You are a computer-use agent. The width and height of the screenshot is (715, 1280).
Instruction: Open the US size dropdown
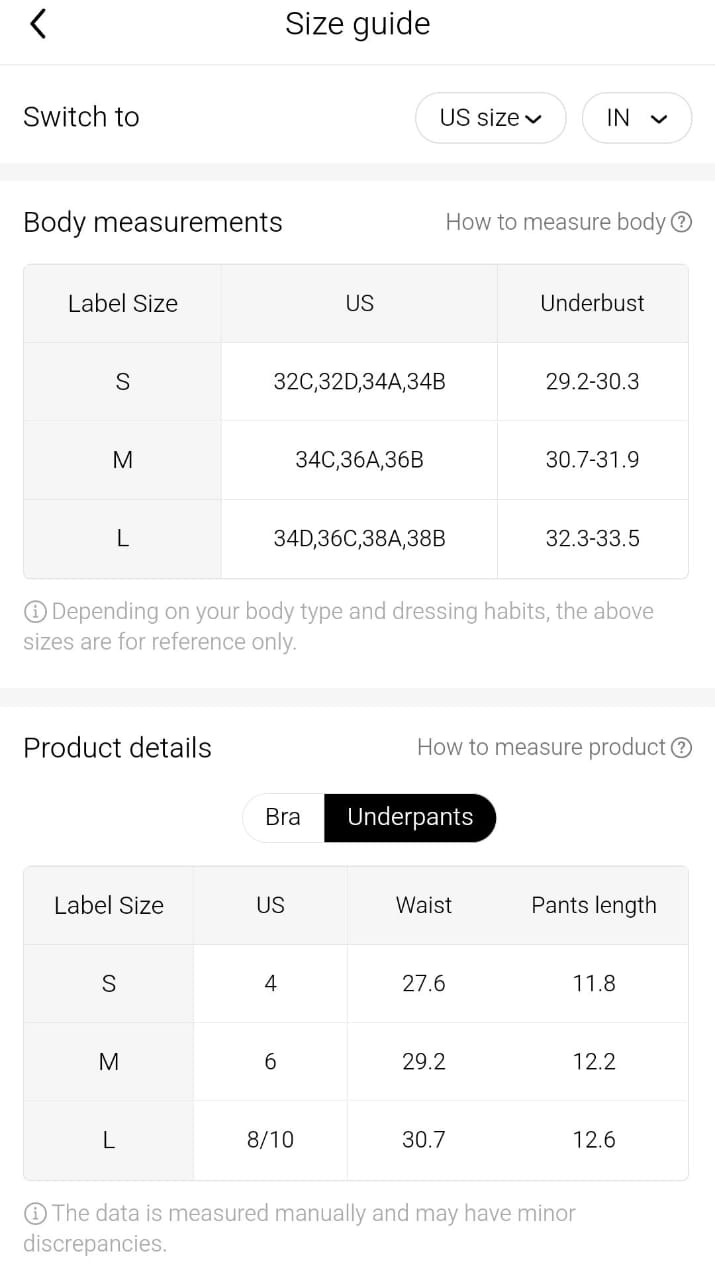click(490, 118)
